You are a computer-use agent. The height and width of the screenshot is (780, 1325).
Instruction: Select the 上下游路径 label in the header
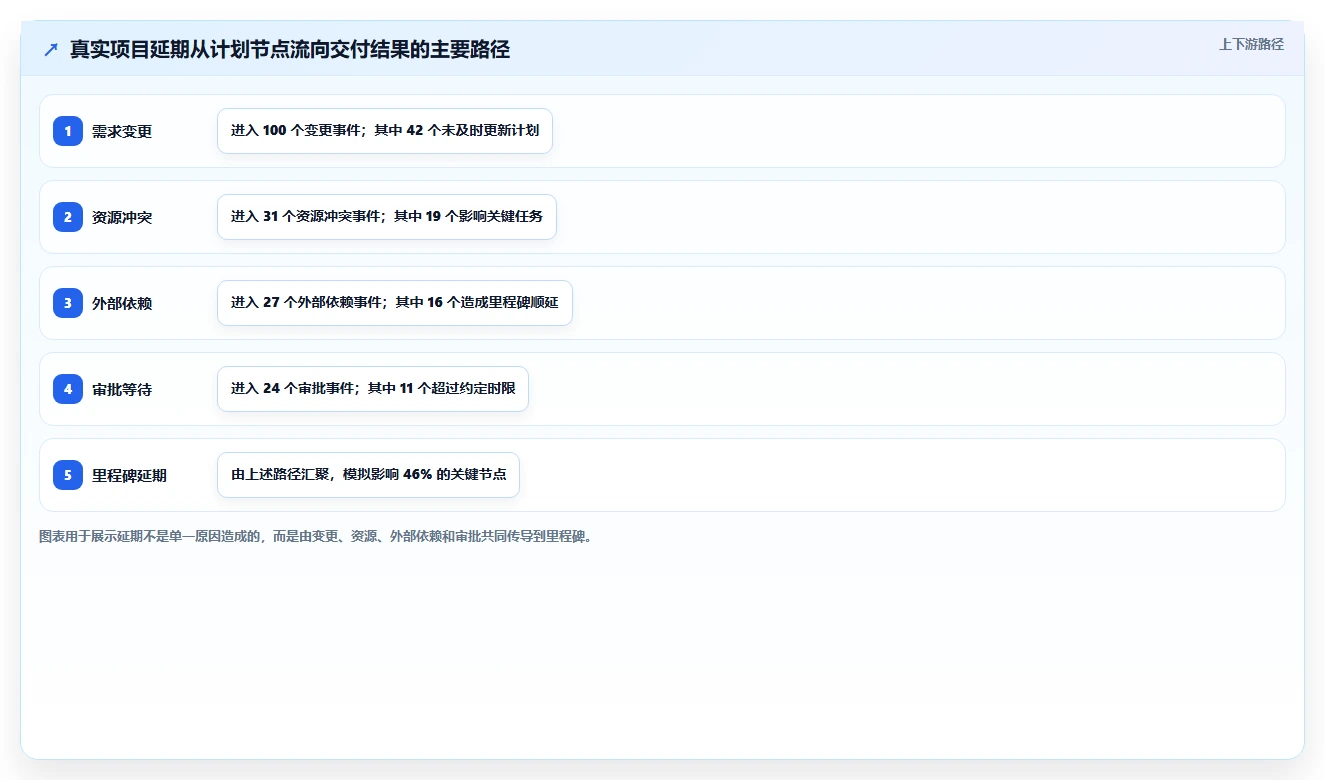(x=1251, y=44)
